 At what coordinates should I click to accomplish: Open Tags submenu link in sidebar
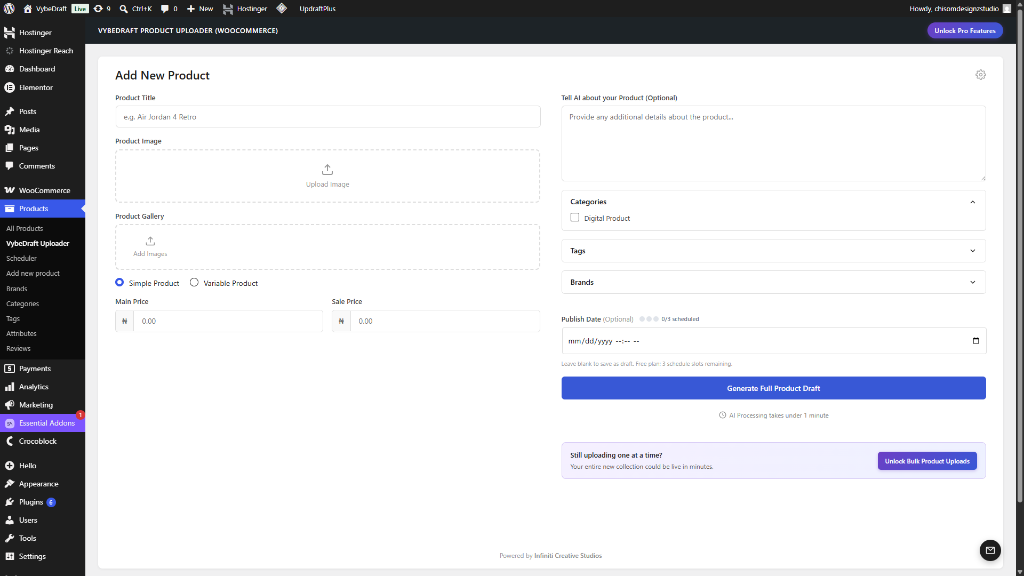tap(13, 319)
